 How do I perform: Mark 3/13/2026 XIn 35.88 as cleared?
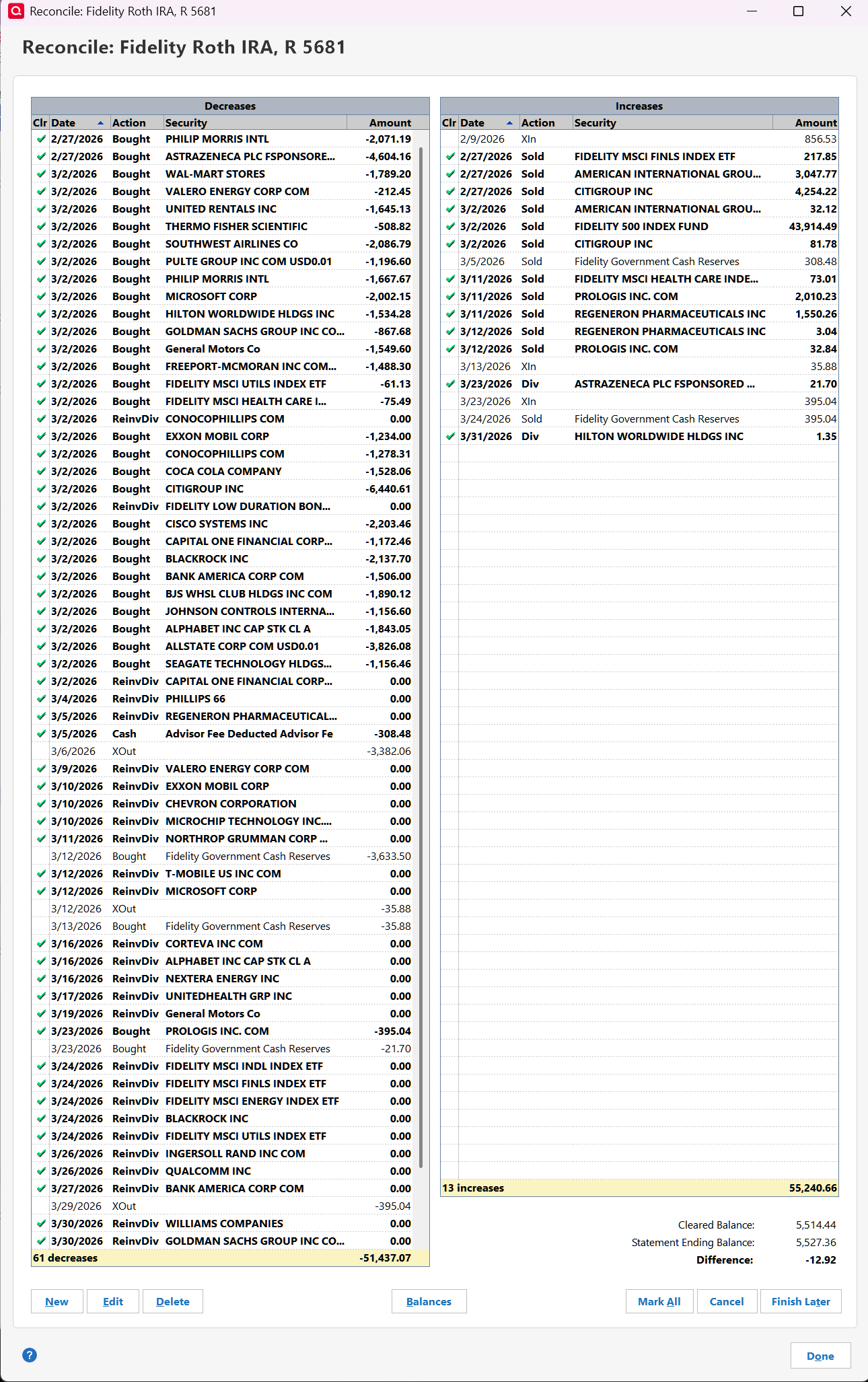tap(449, 366)
